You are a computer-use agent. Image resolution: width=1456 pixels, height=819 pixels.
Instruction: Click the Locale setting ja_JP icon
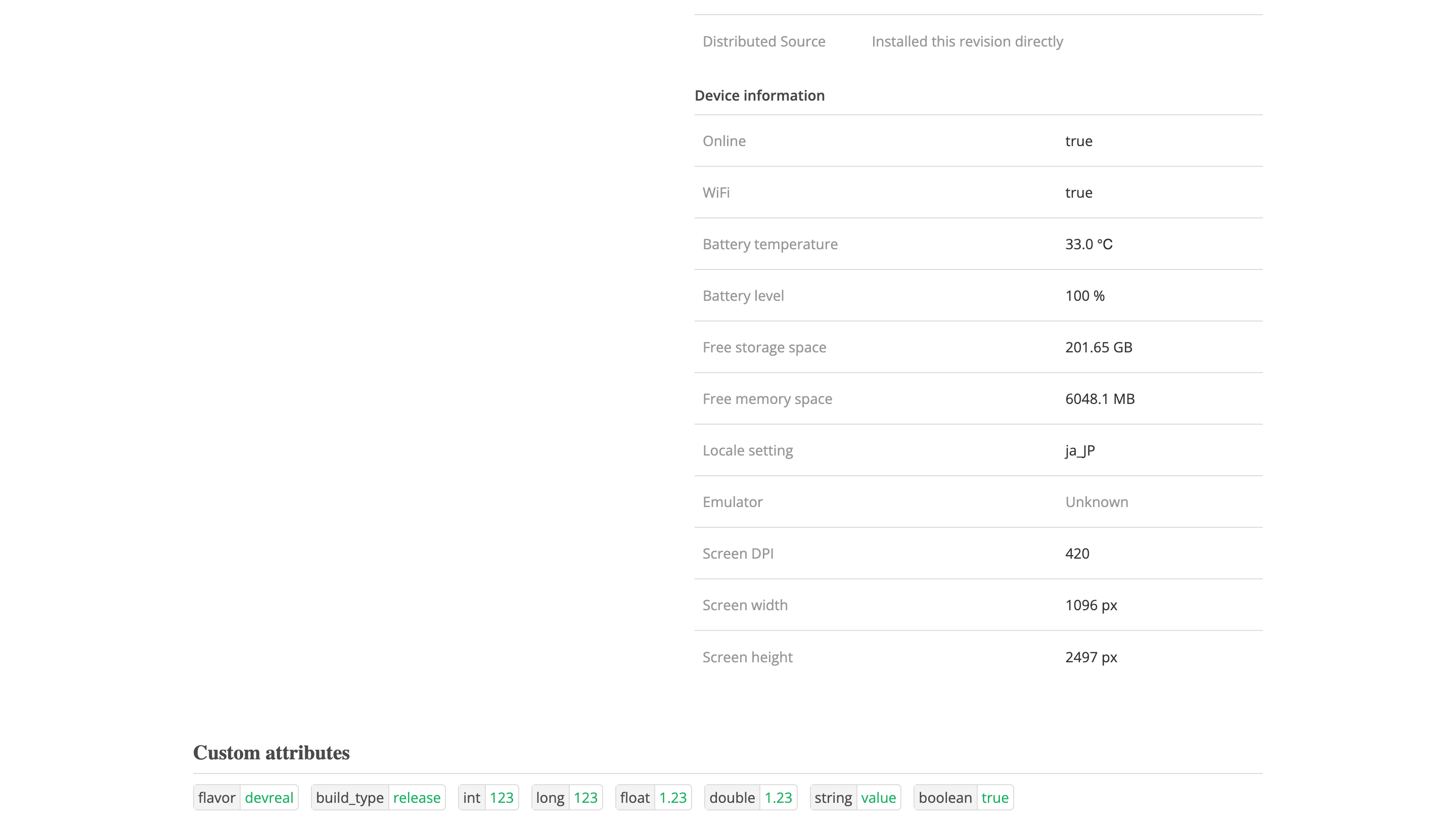[1080, 450]
